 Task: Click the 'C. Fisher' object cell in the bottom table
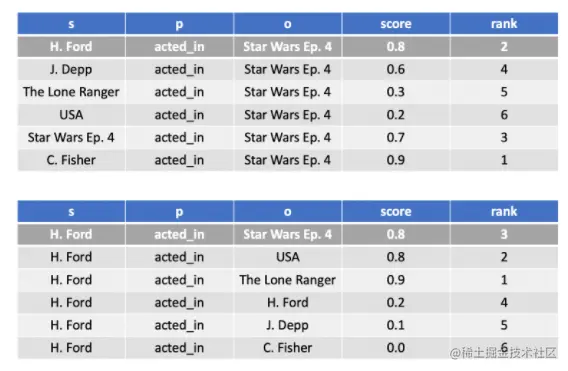pos(288,348)
